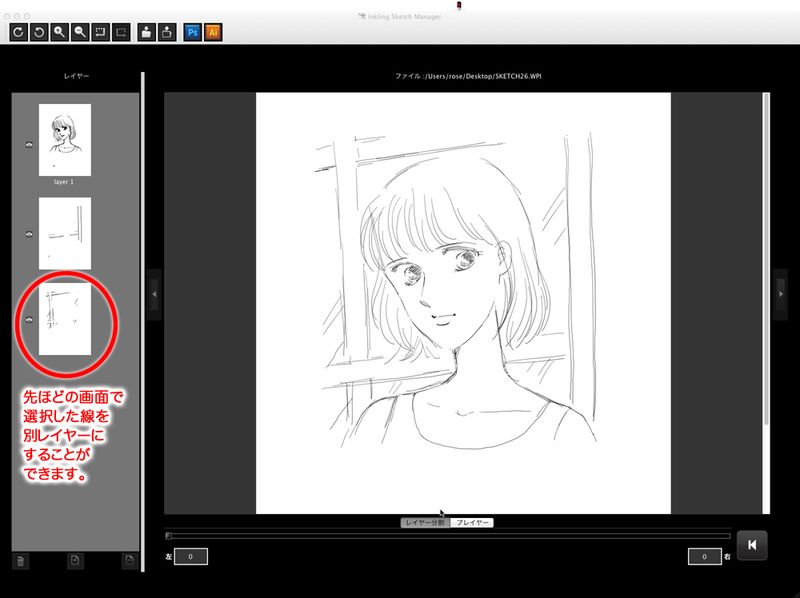Click the 左 value input field
Screen dimensions: 800x598
pos(191,557)
